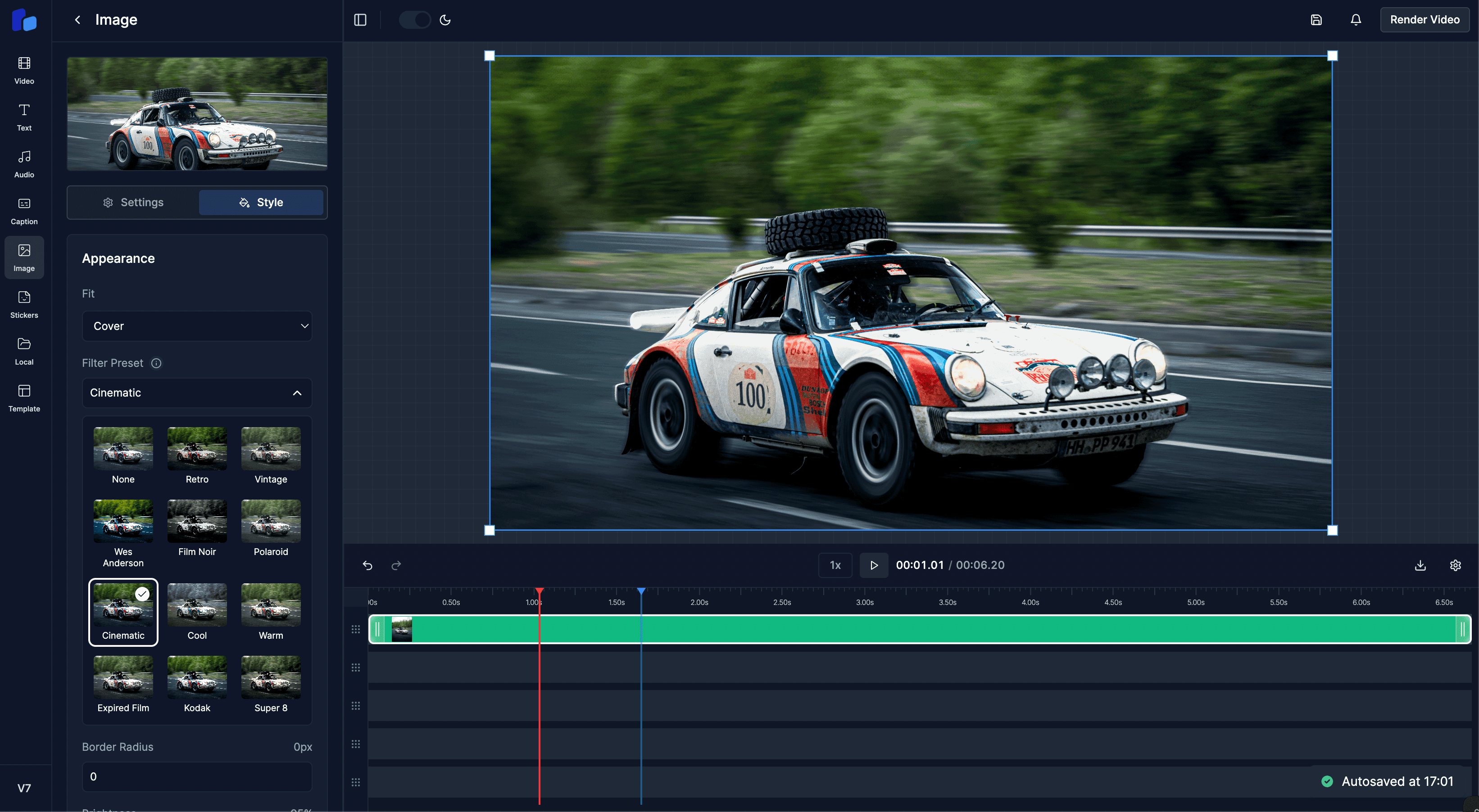Collapse the Cinematic filter preset section
This screenshot has height=812, width=1479.
click(196, 393)
